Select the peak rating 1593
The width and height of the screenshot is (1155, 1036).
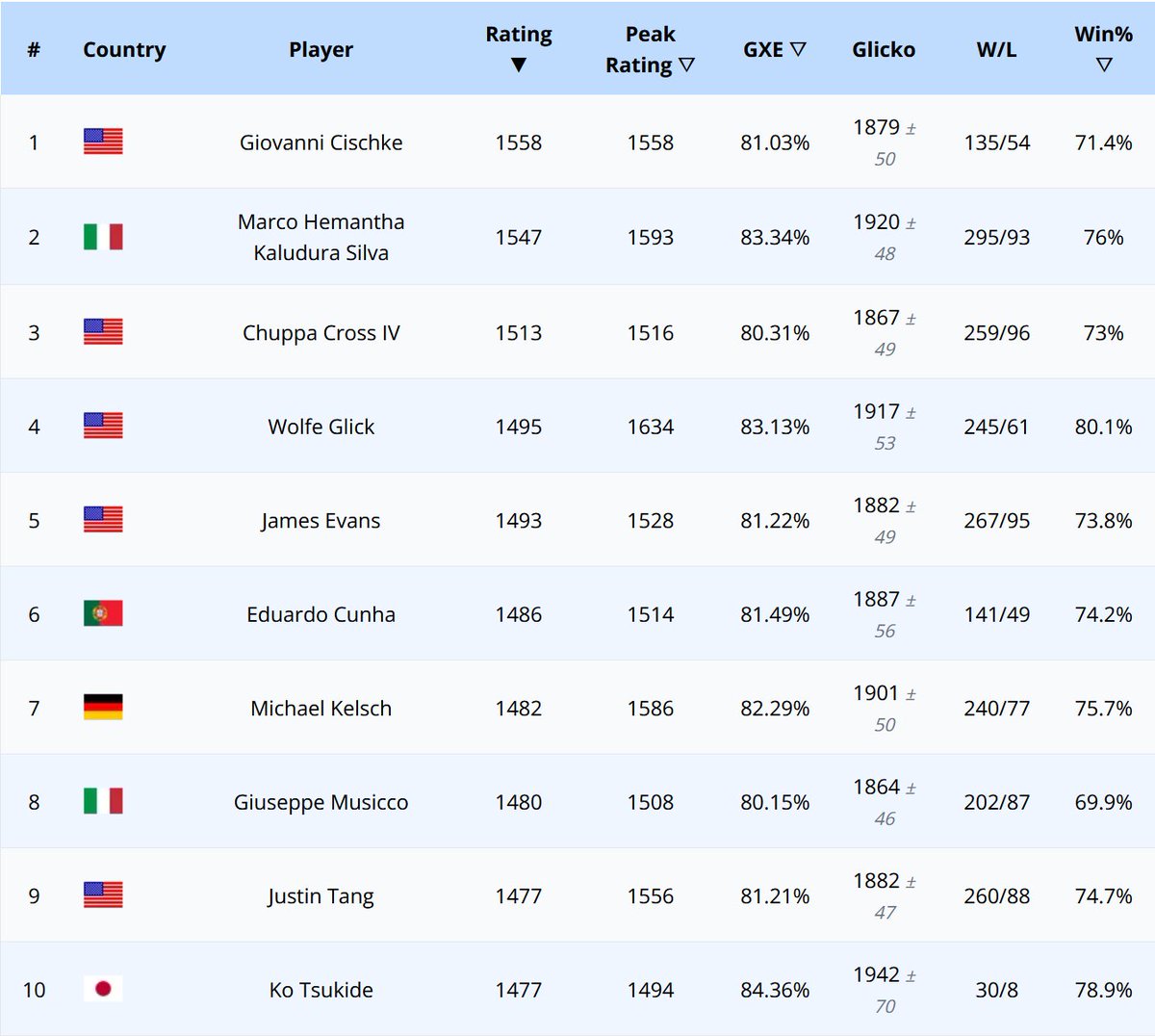pos(651,237)
